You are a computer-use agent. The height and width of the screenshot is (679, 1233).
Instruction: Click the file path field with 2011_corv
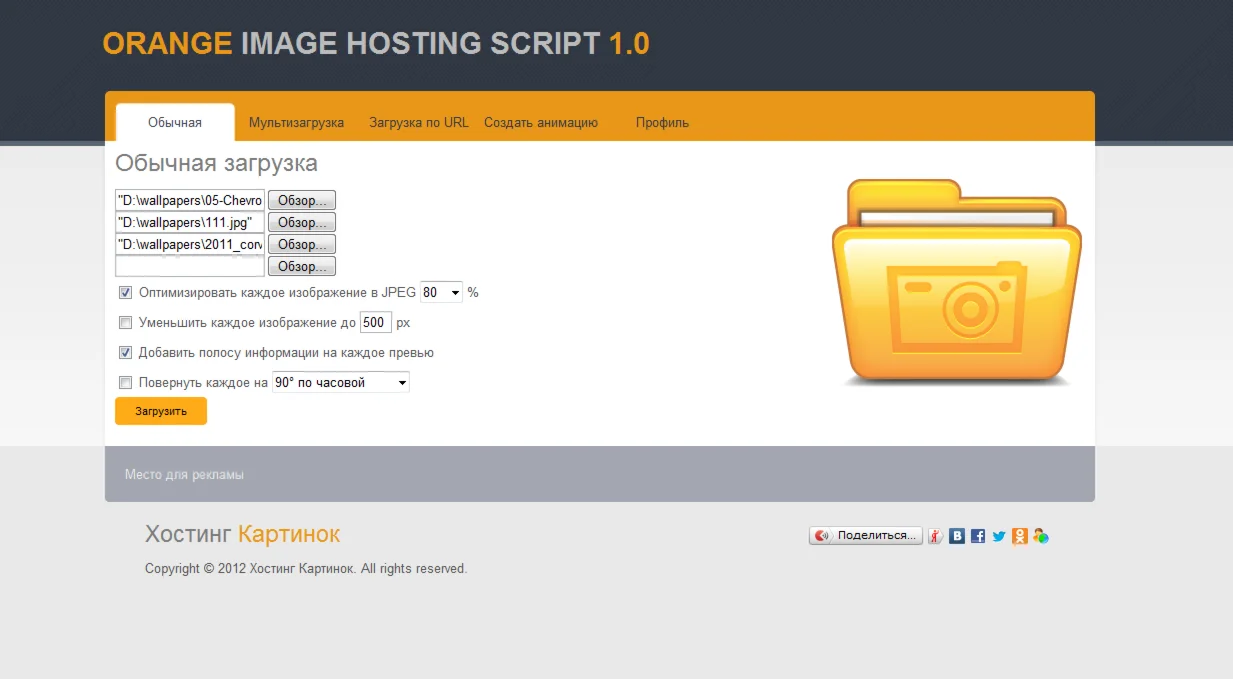[190, 244]
